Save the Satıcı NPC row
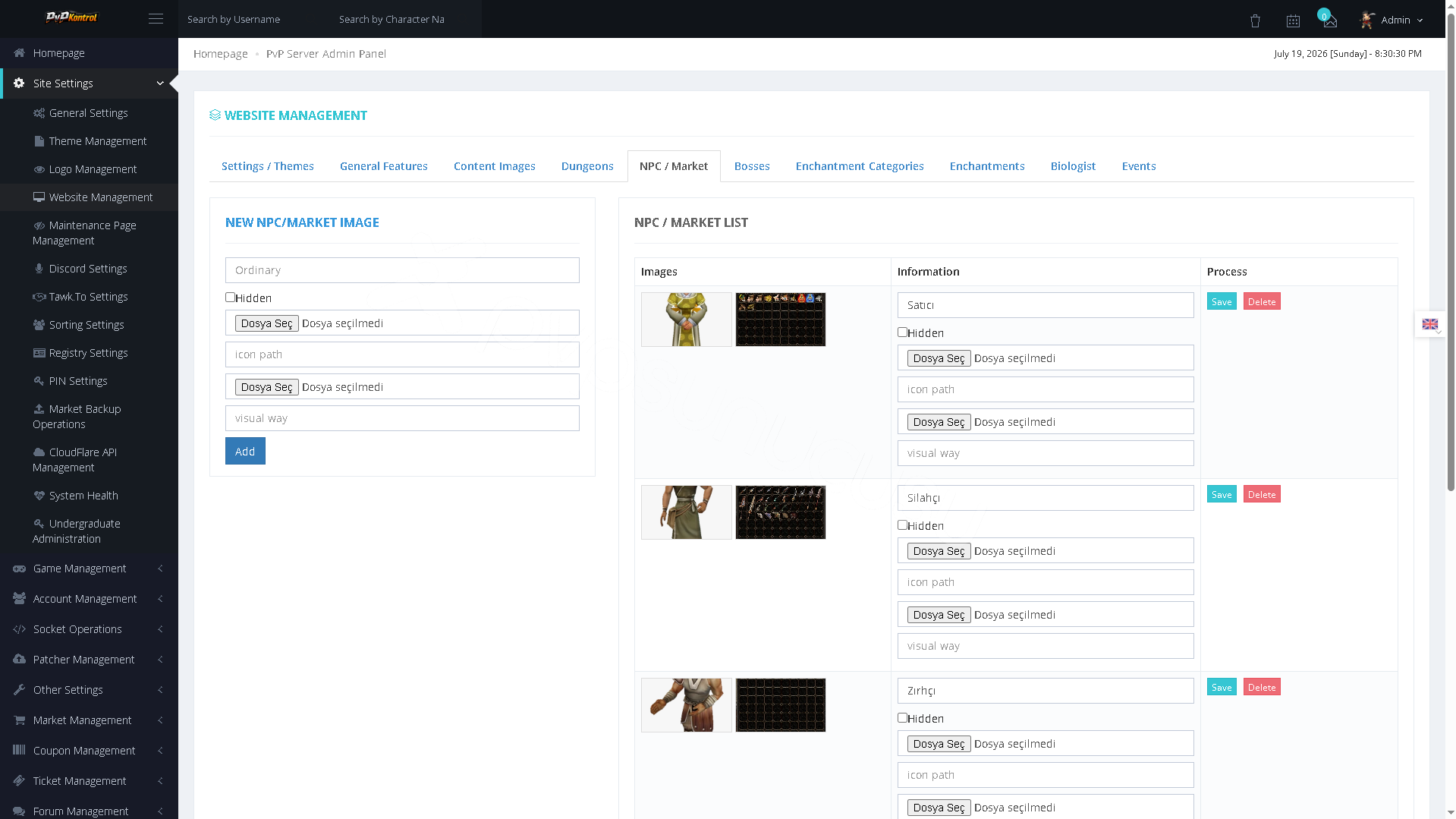Image resolution: width=1456 pixels, height=819 pixels. (x=1222, y=301)
